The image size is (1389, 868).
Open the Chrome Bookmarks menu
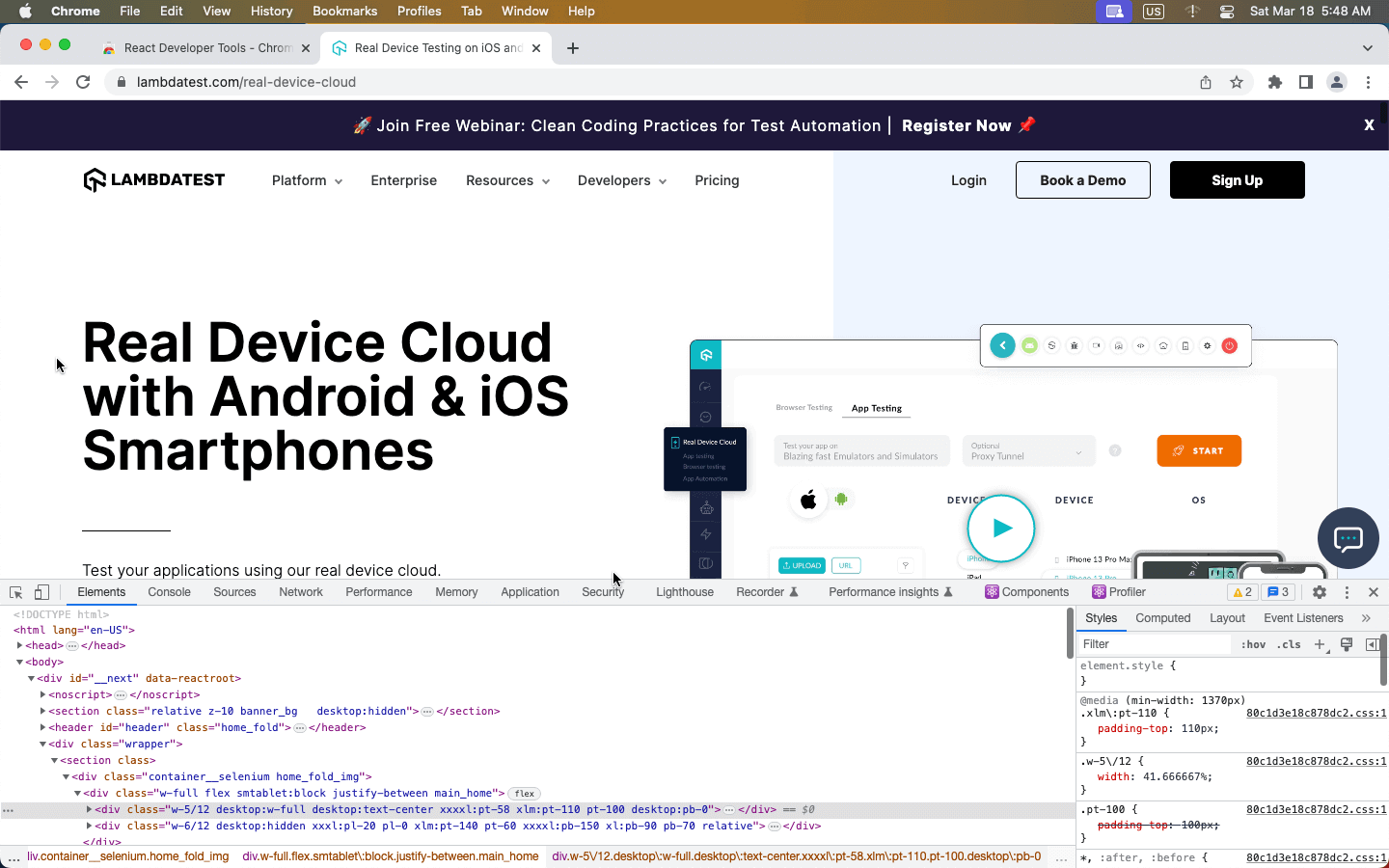pos(344,12)
